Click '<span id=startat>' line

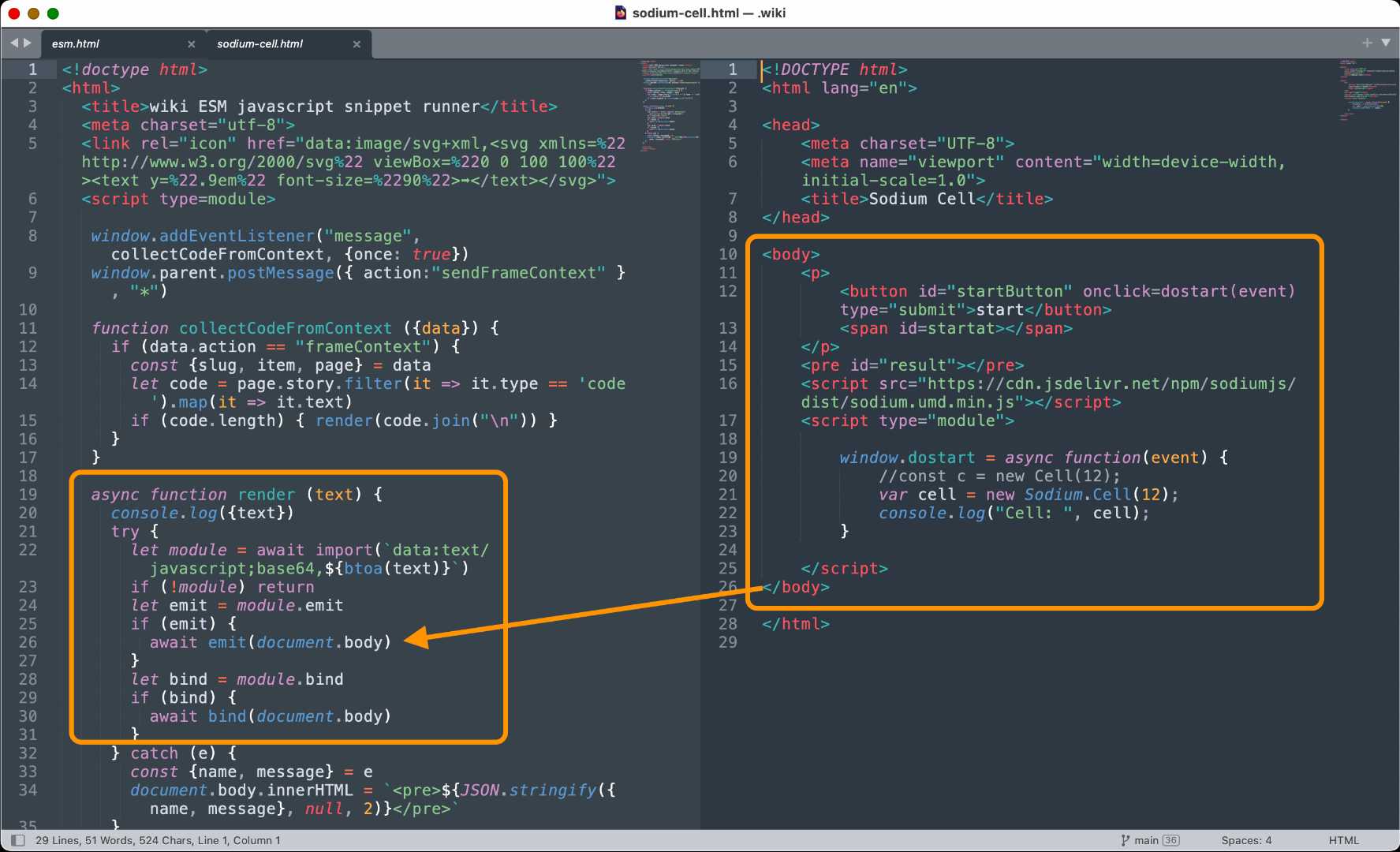956,328
